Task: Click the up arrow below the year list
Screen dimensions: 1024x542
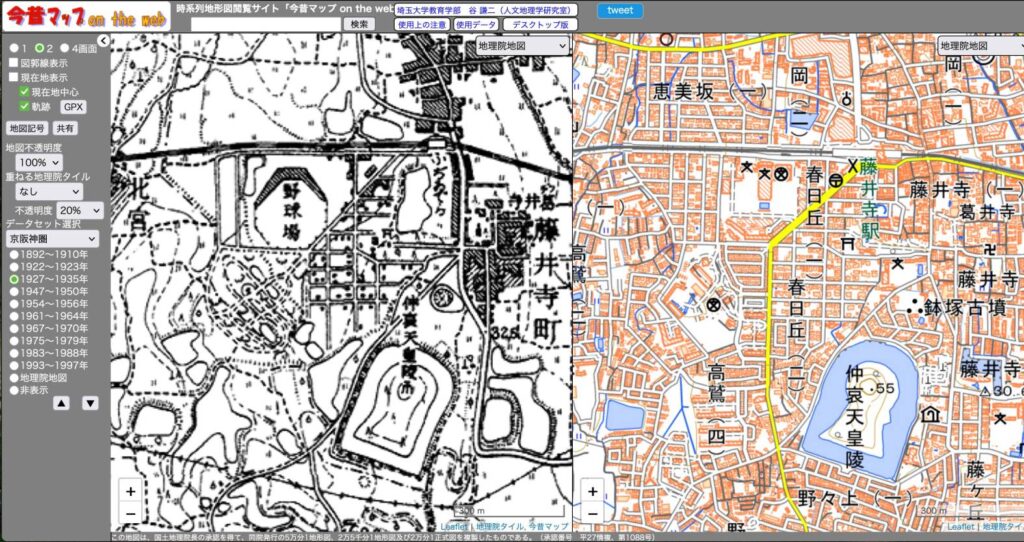Action: pos(61,403)
